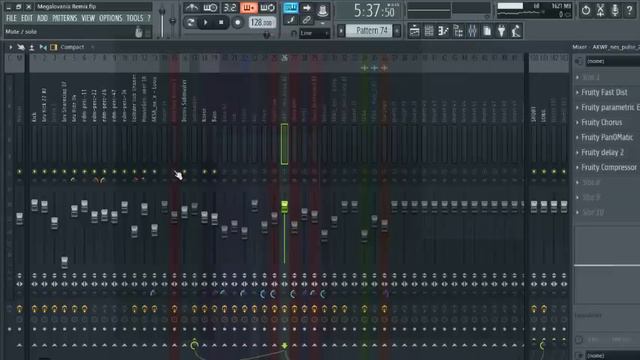The image size is (640, 360).
Task: Open the VIEW menu
Action: 88,18
